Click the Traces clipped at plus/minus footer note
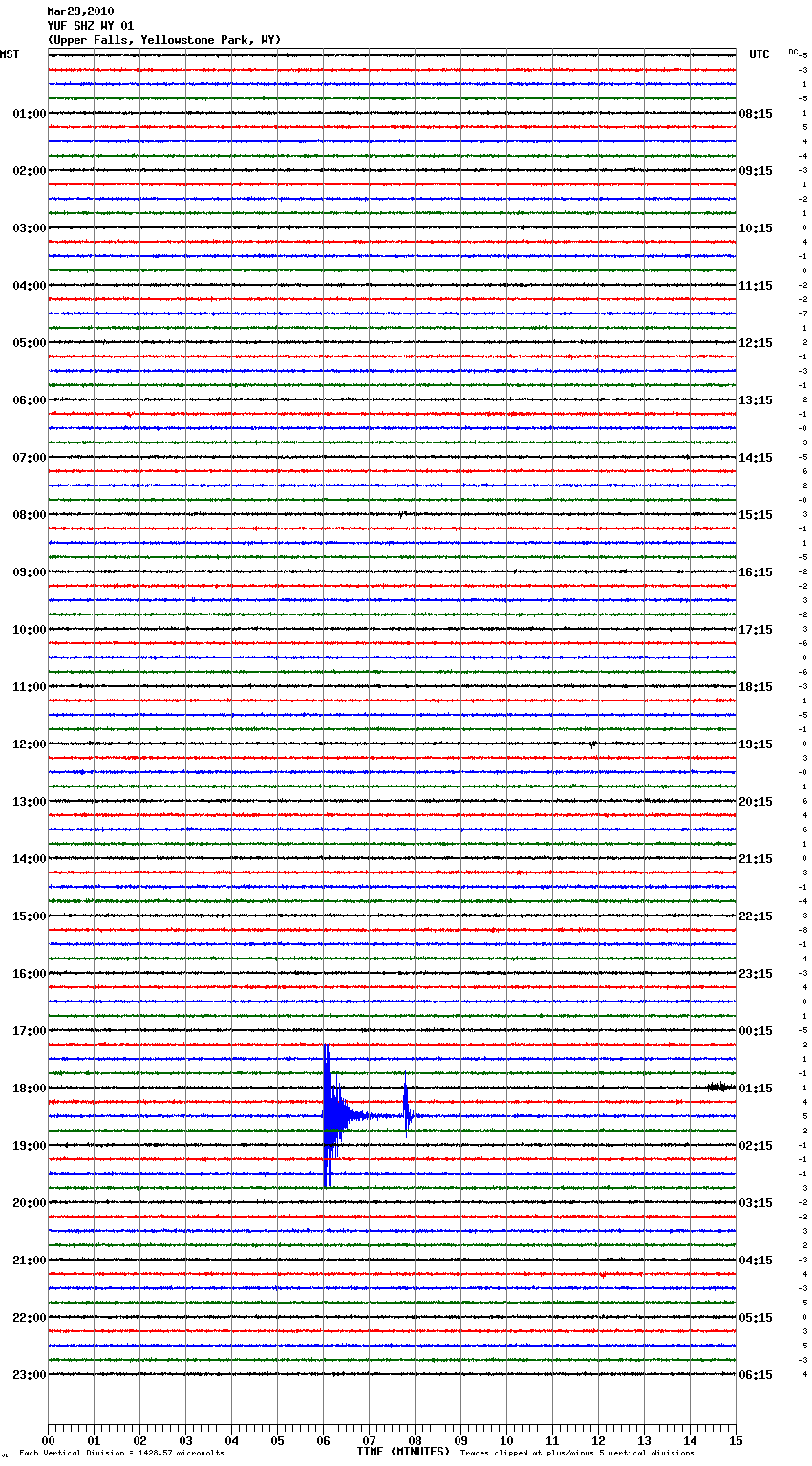This screenshot has width=812, height=1466. point(577,1454)
